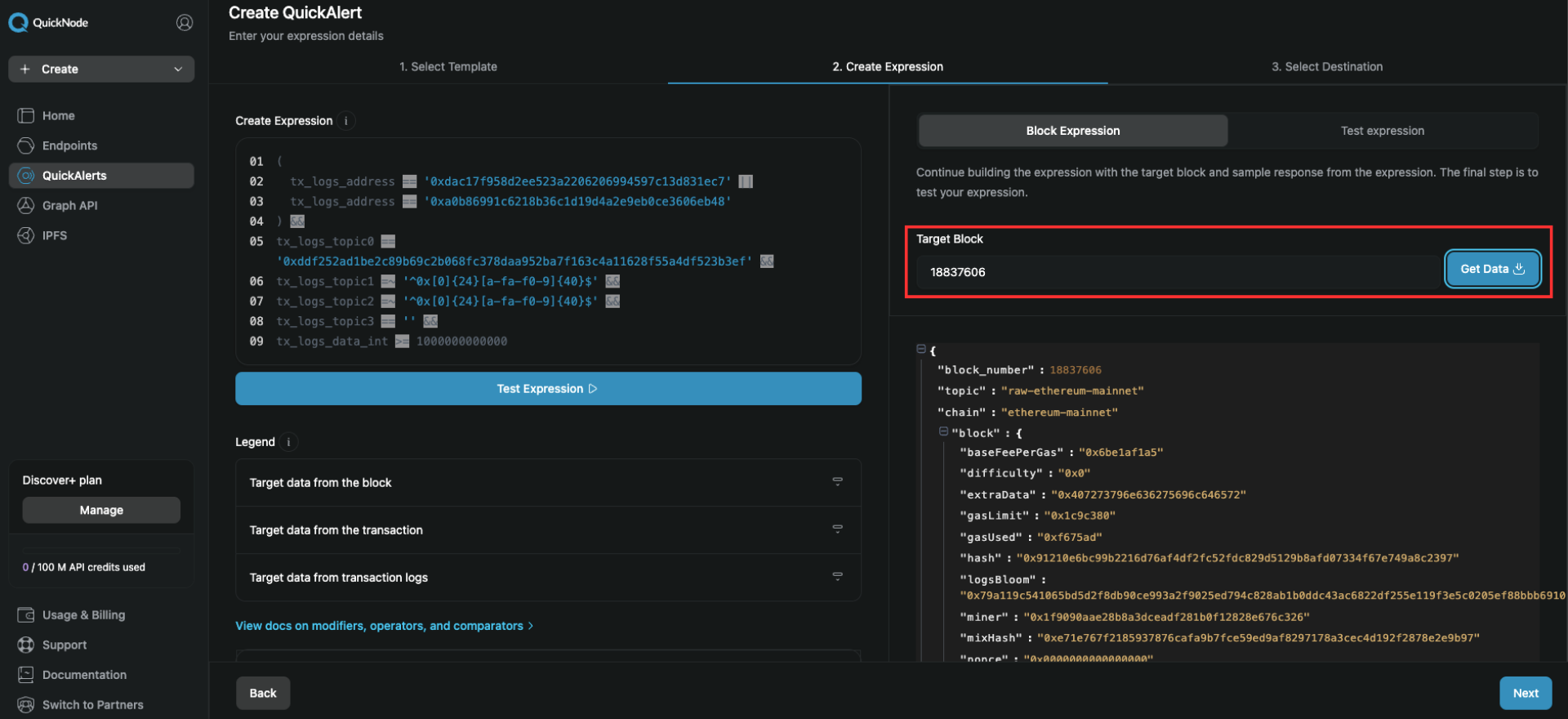The height and width of the screenshot is (719, 1568).
Task: Click the Next button
Action: click(1526, 693)
